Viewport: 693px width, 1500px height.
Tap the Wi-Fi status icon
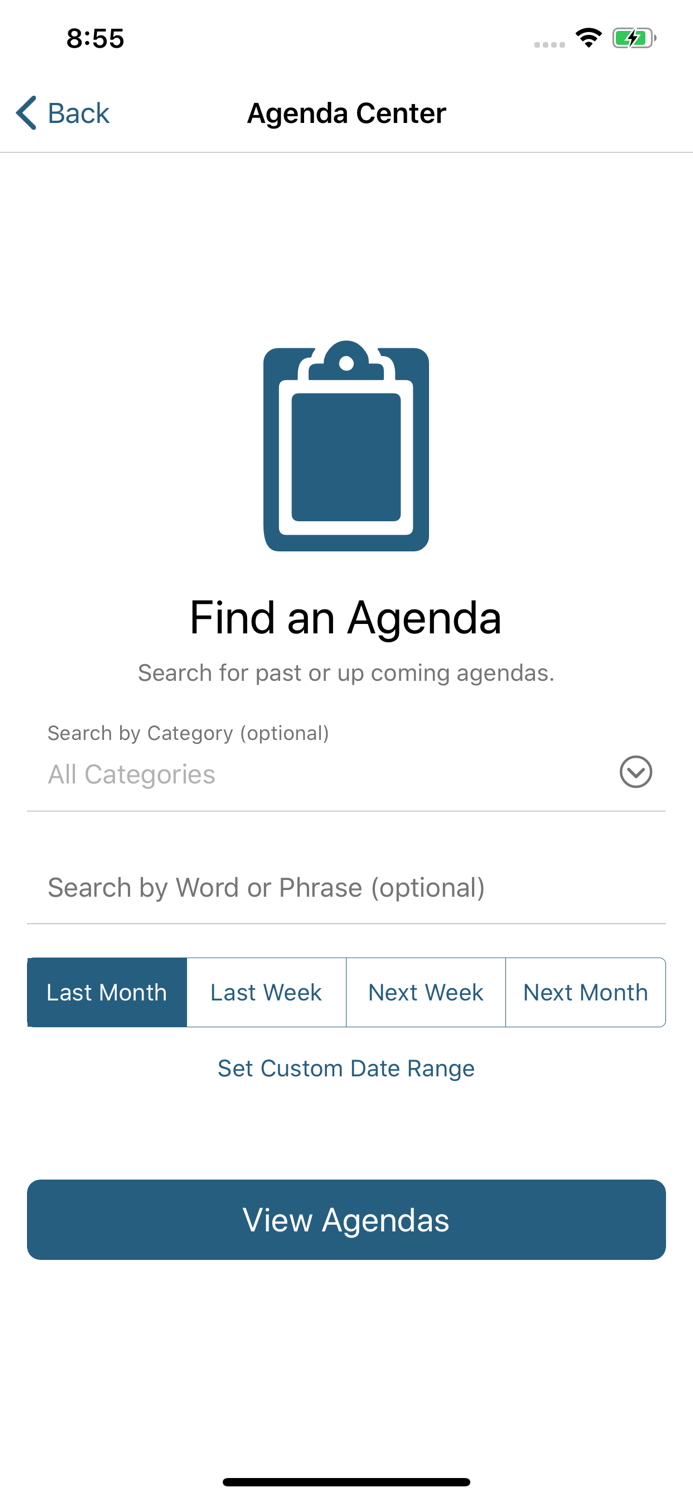click(588, 38)
